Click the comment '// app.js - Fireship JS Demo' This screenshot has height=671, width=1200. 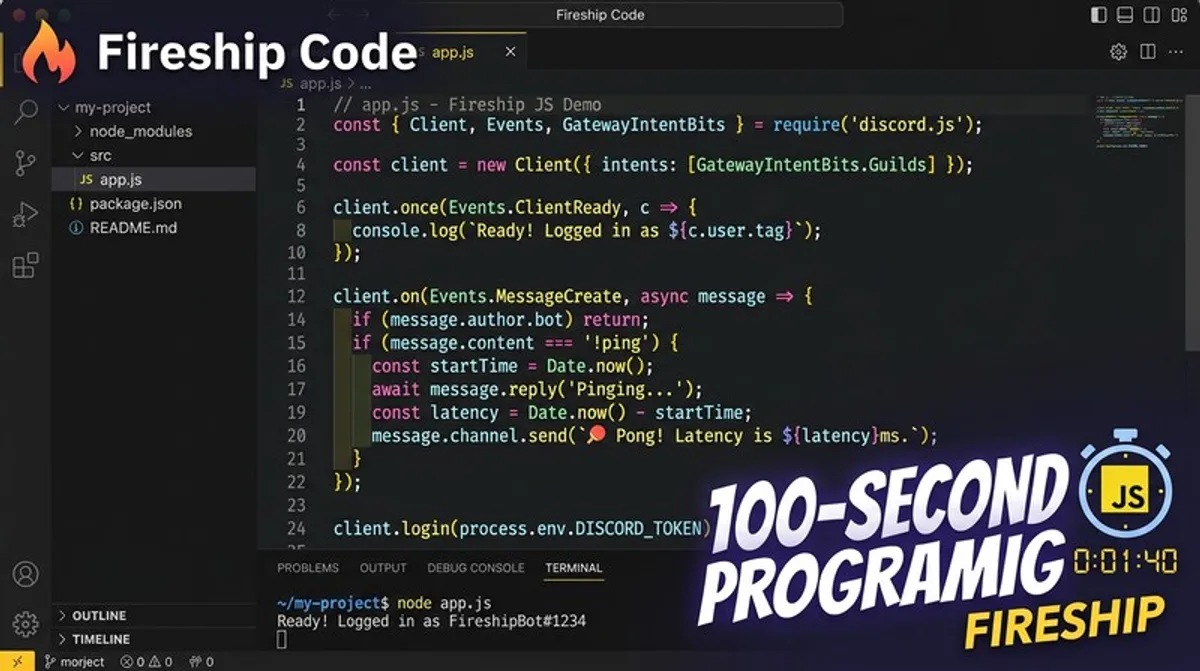coord(467,104)
